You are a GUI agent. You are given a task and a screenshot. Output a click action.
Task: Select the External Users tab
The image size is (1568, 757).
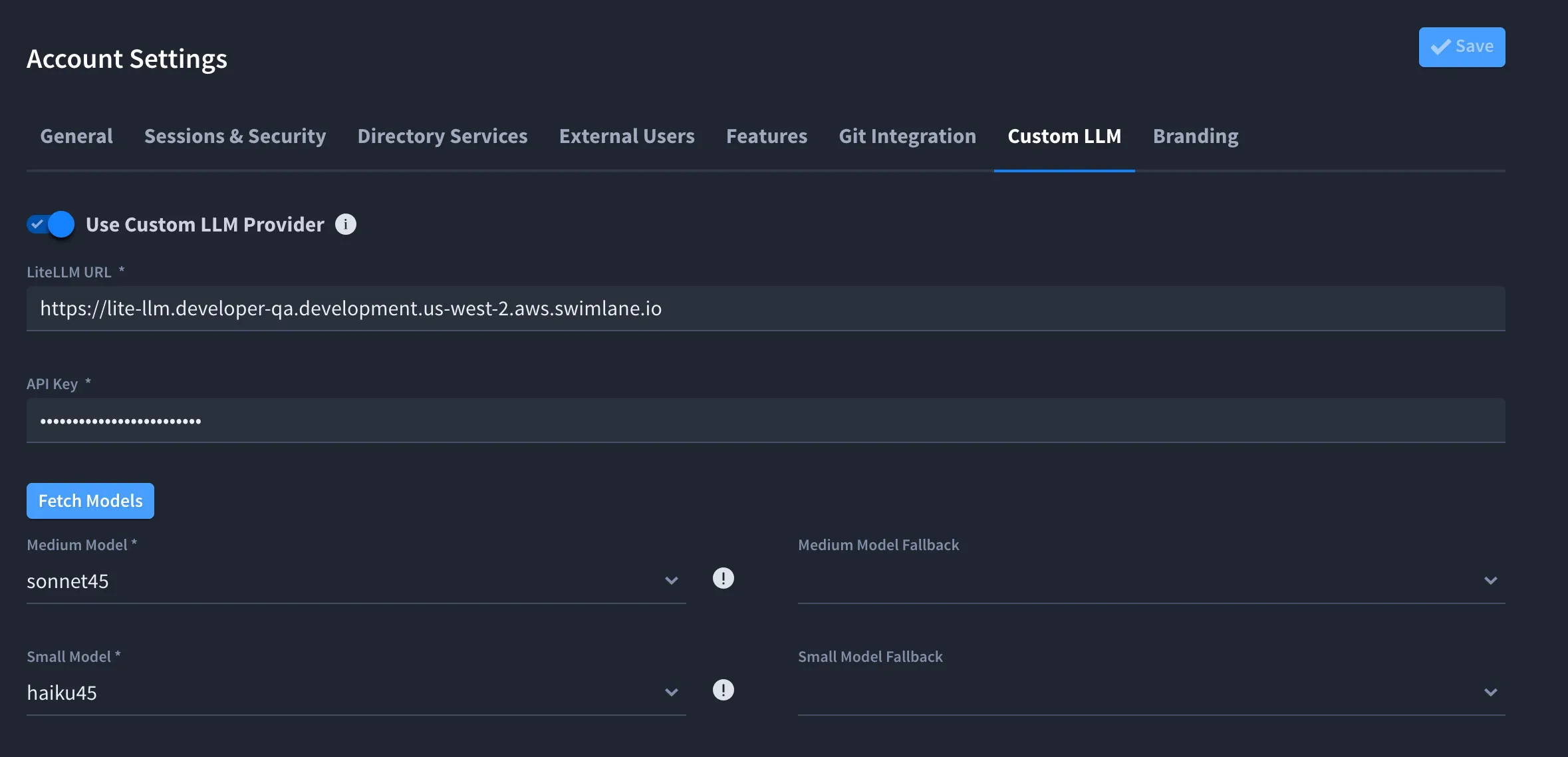coord(626,136)
